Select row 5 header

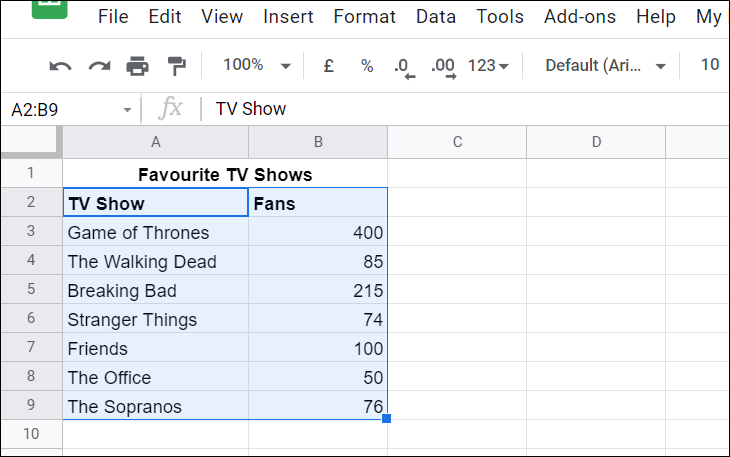pyautogui.click(x=31, y=289)
